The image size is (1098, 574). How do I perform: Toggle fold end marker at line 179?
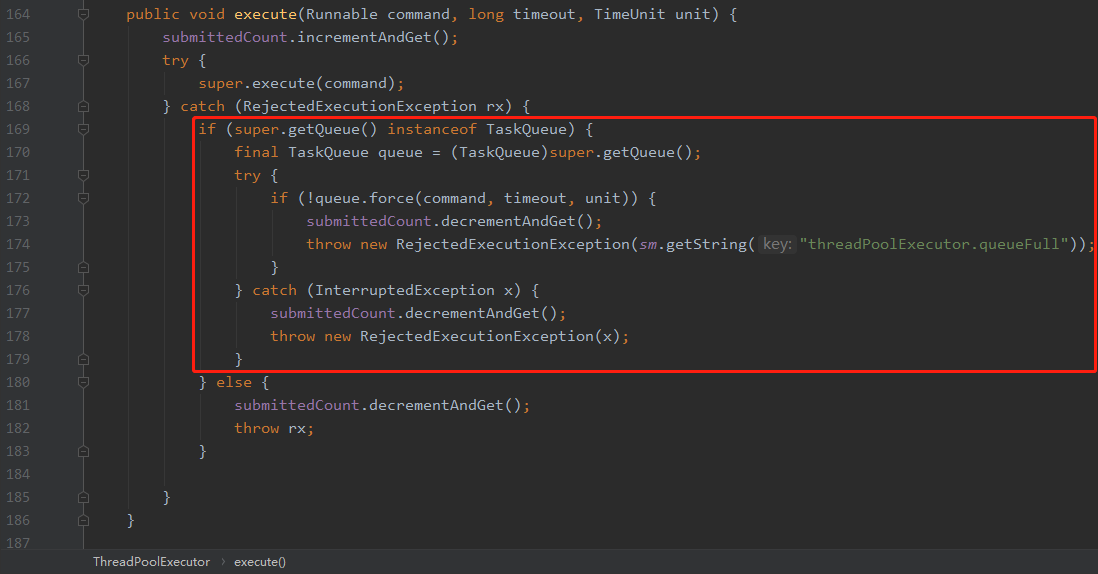pos(83,359)
